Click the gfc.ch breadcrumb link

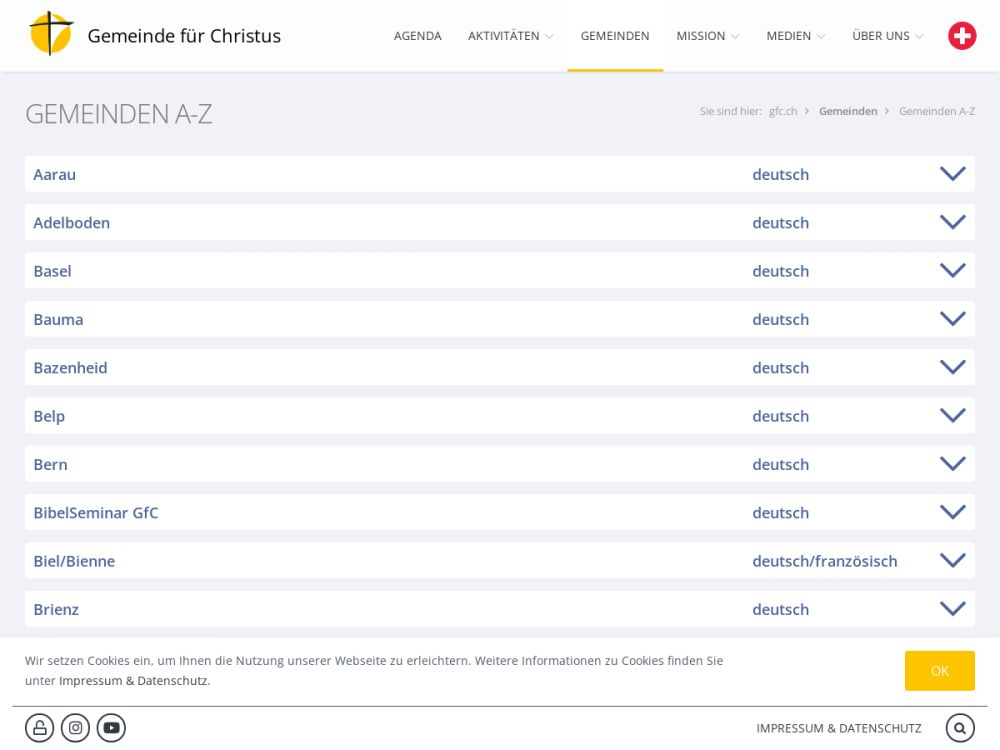pyautogui.click(x=783, y=111)
